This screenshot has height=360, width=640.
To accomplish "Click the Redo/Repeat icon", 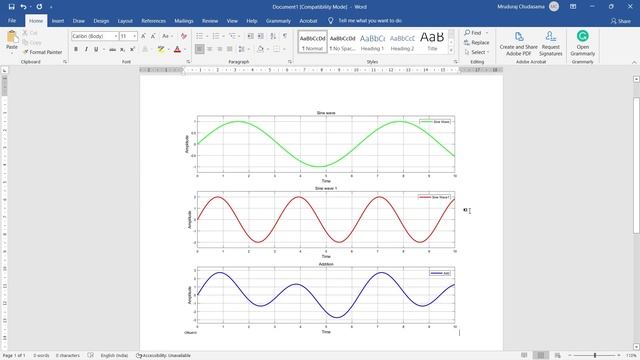I will (39, 7).
